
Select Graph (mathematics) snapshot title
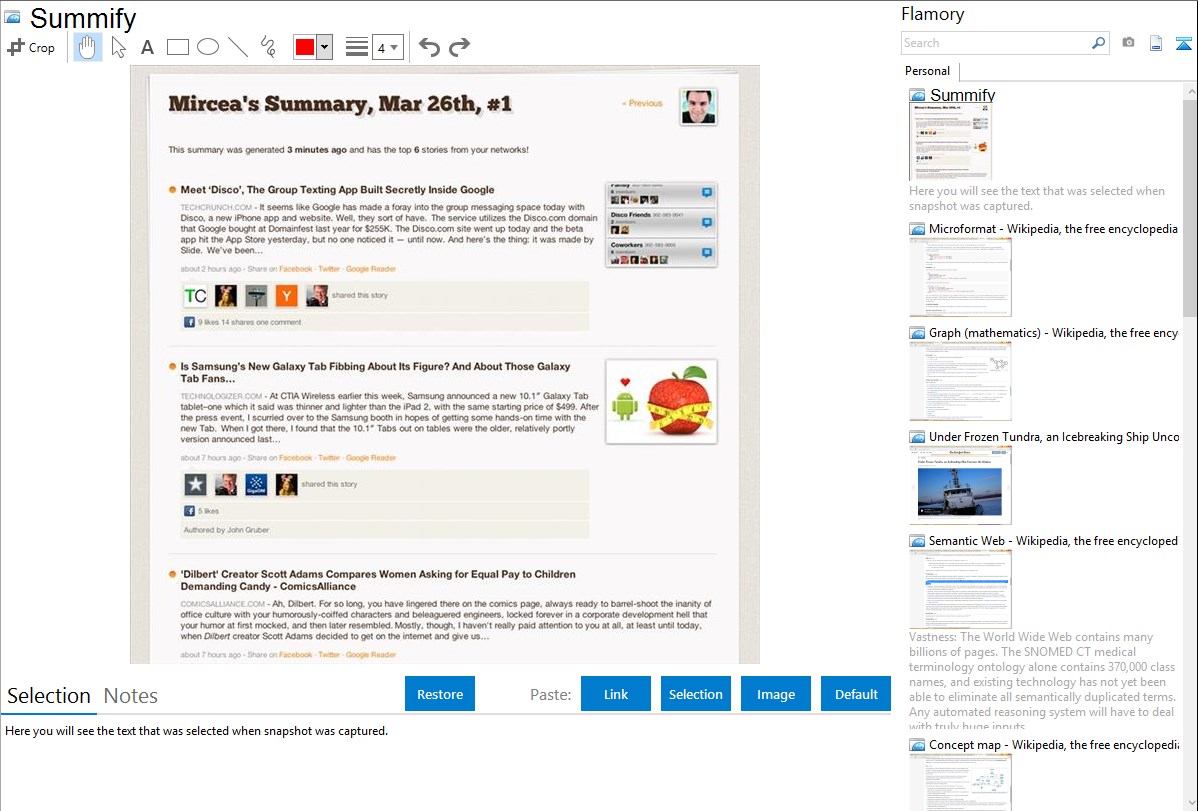coord(1053,333)
